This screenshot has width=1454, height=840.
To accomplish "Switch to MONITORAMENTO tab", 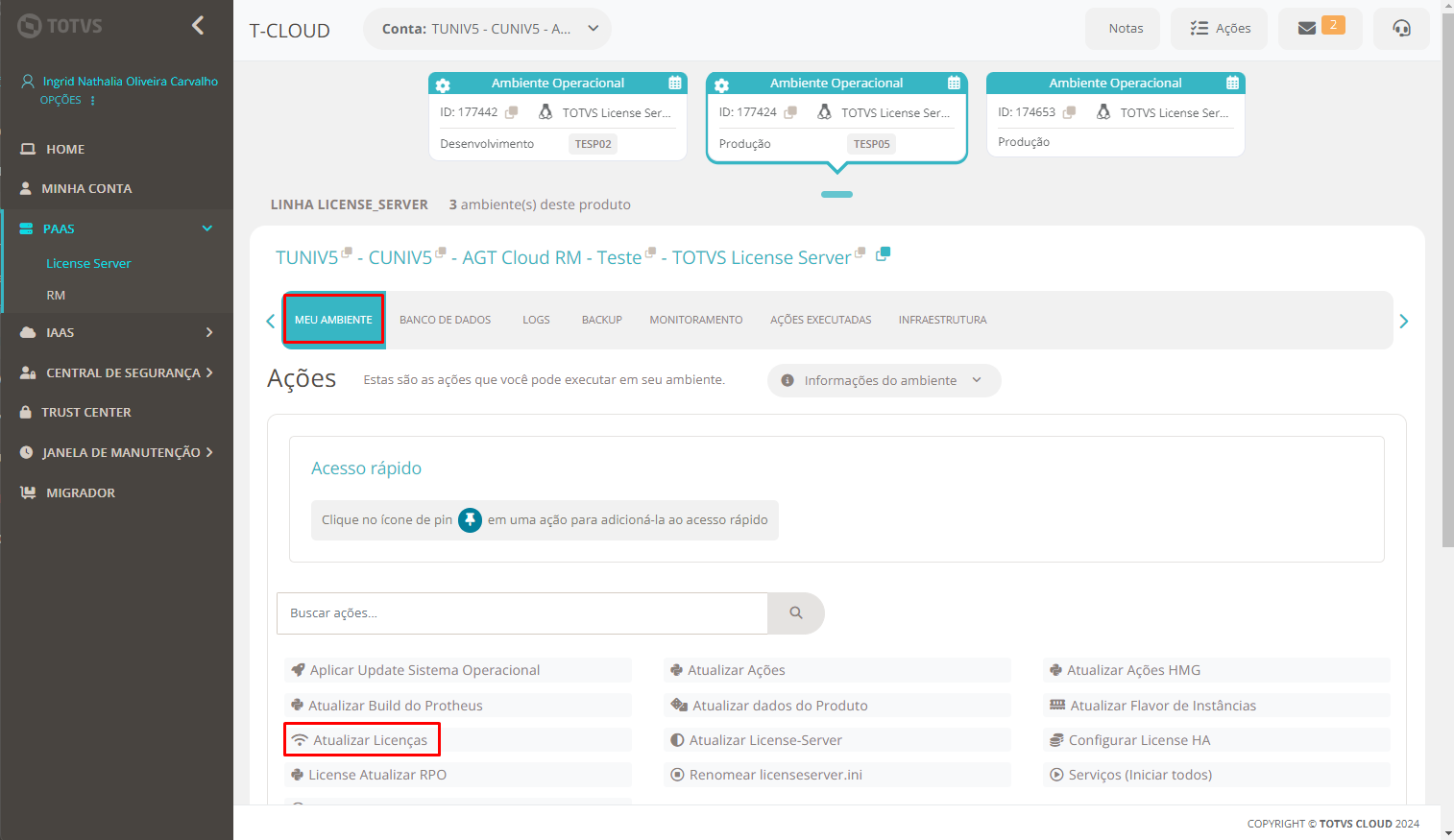I will [x=696, y=320].
